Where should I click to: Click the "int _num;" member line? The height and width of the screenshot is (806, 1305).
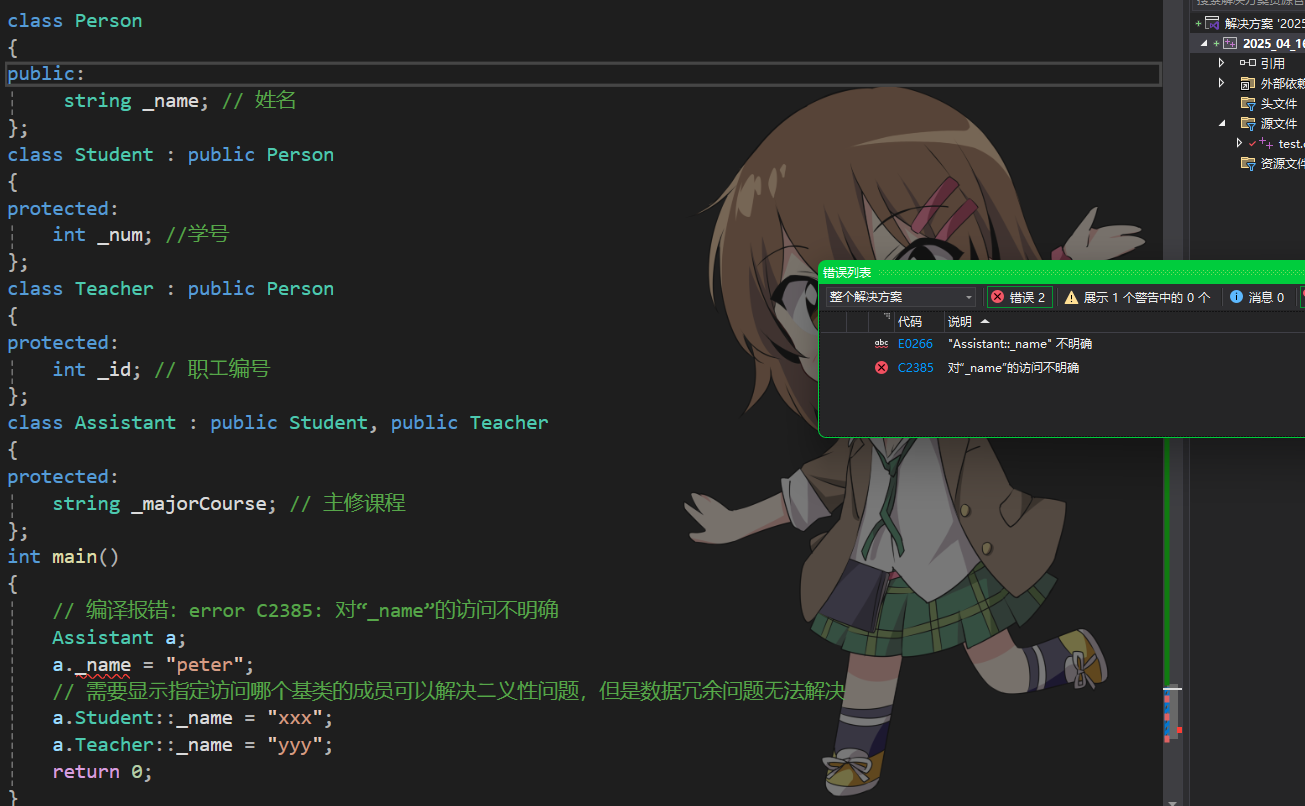pos(103,234)
